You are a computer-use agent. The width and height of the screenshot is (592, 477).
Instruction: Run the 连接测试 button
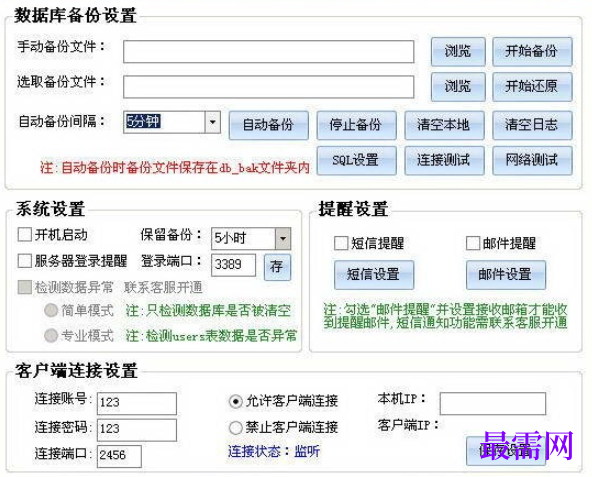(444, 161)
